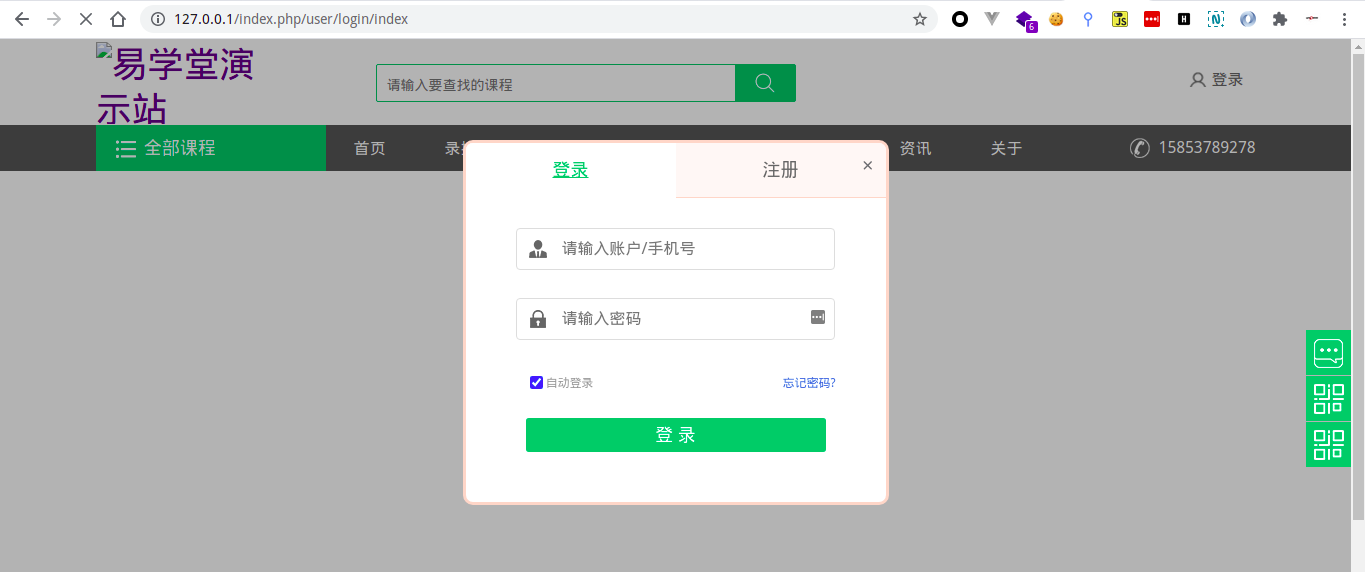Open Chrome's three-dot menu
Image resolution: width=1365 pixels, height=572 pixels.
[x=1344, y=19]
